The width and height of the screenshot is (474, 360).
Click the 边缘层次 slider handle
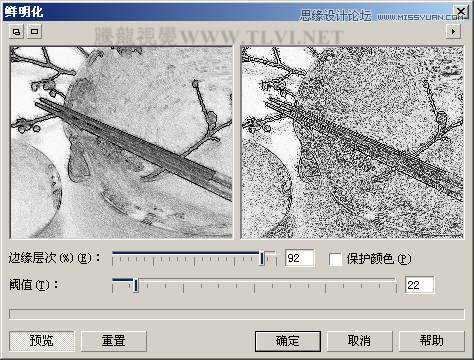tap(262, 258)
